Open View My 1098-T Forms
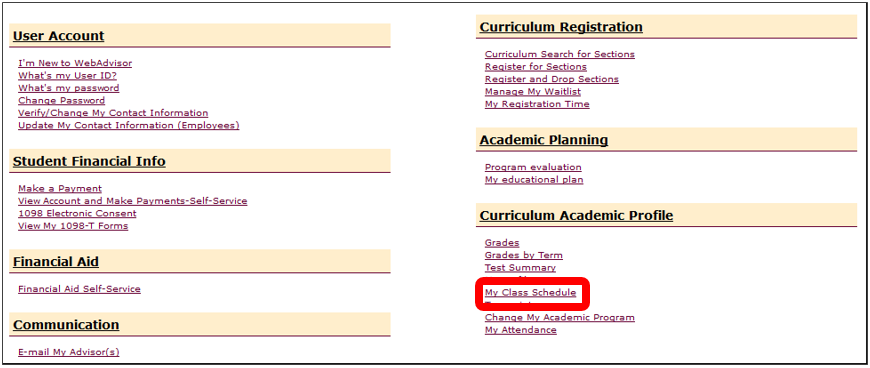 point(73,226)
